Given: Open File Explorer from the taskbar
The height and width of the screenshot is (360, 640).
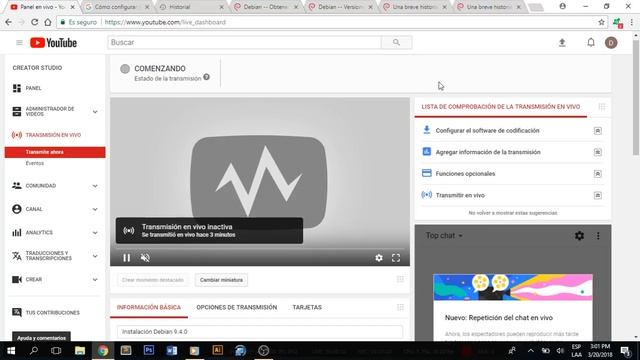Looking at the screenshot, I should coord(80,351).
